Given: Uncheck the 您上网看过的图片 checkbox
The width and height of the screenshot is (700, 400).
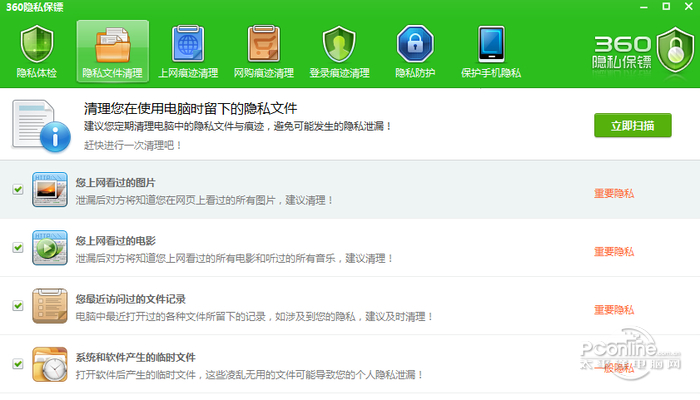Looking at the screenshot, I should (18, 189).
